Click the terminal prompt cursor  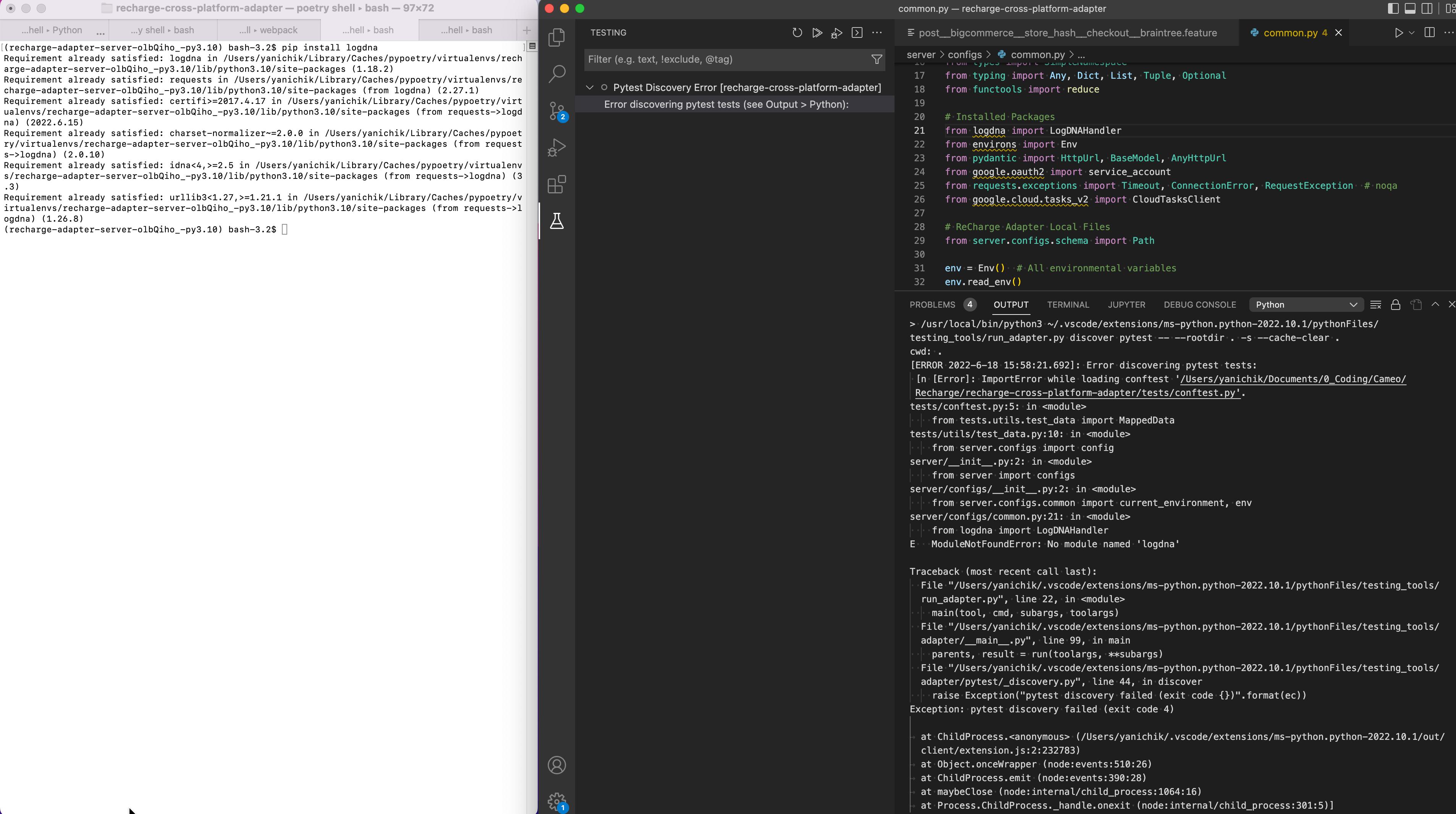[x=284, y=229]
